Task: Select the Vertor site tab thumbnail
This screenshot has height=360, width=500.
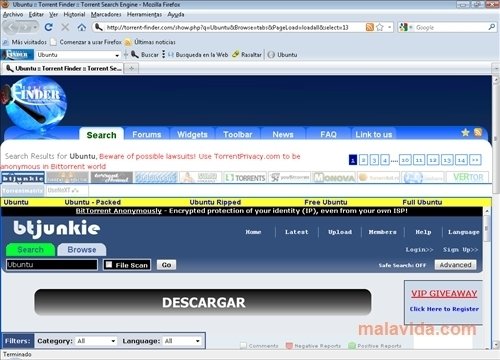Action: [467, 177]
